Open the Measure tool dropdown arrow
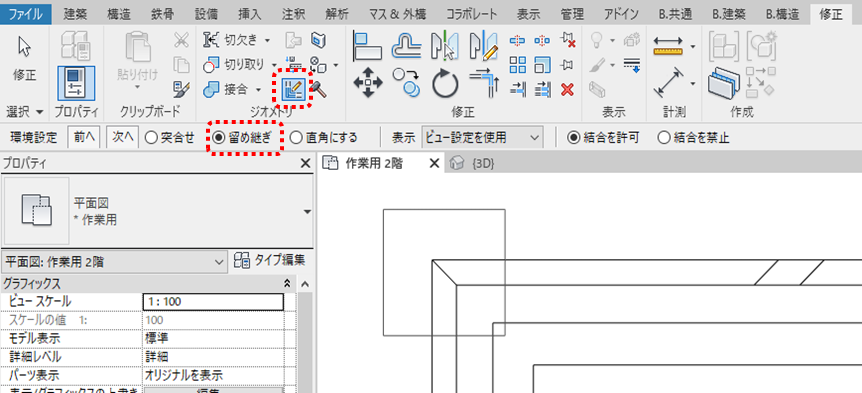The image size is (862, 393). (693, 46)
